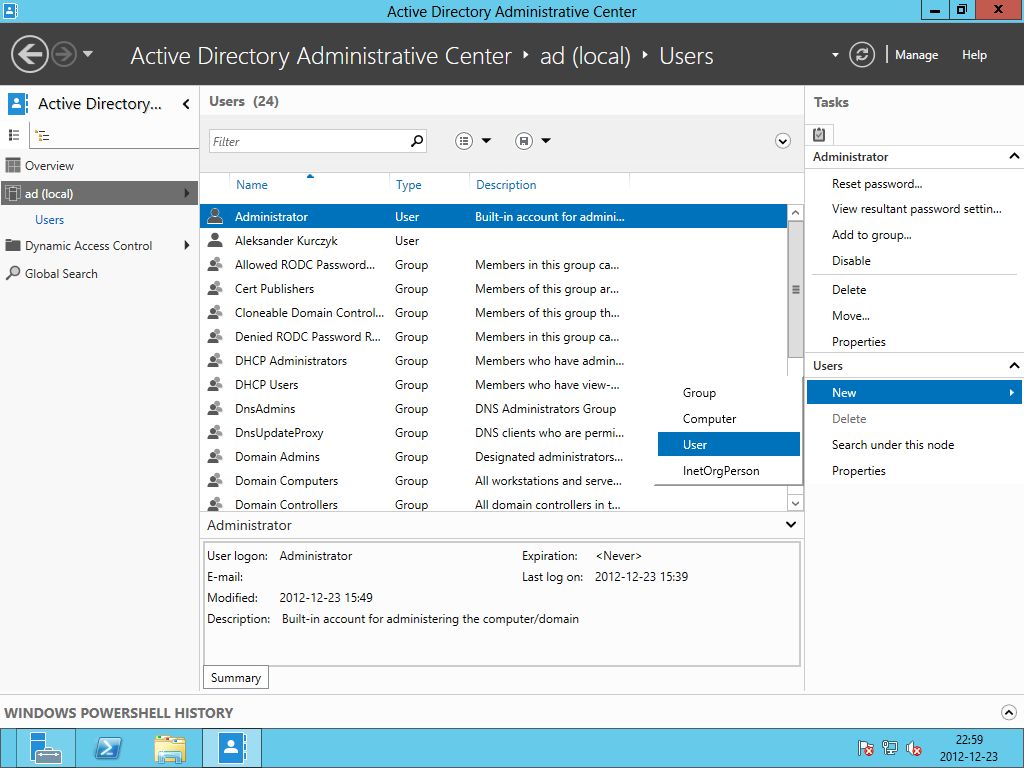Select DHCP Users group
1024x768 pixels.
point(493,385)
